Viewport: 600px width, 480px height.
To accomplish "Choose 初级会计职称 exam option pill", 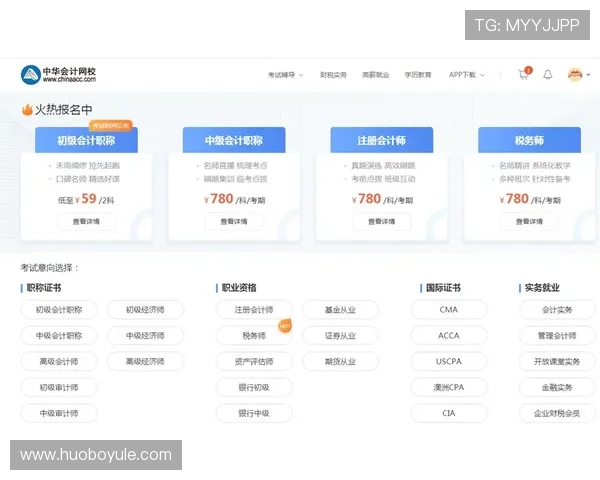I will click(x=59, y=310).
